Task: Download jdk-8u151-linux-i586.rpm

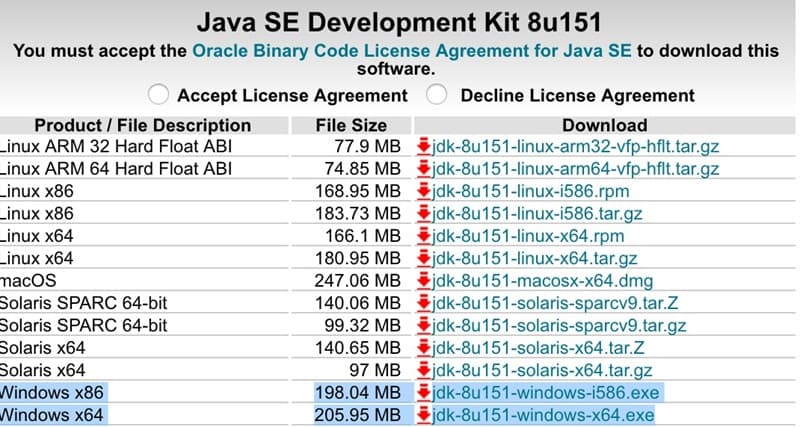Action: (531, 191)
